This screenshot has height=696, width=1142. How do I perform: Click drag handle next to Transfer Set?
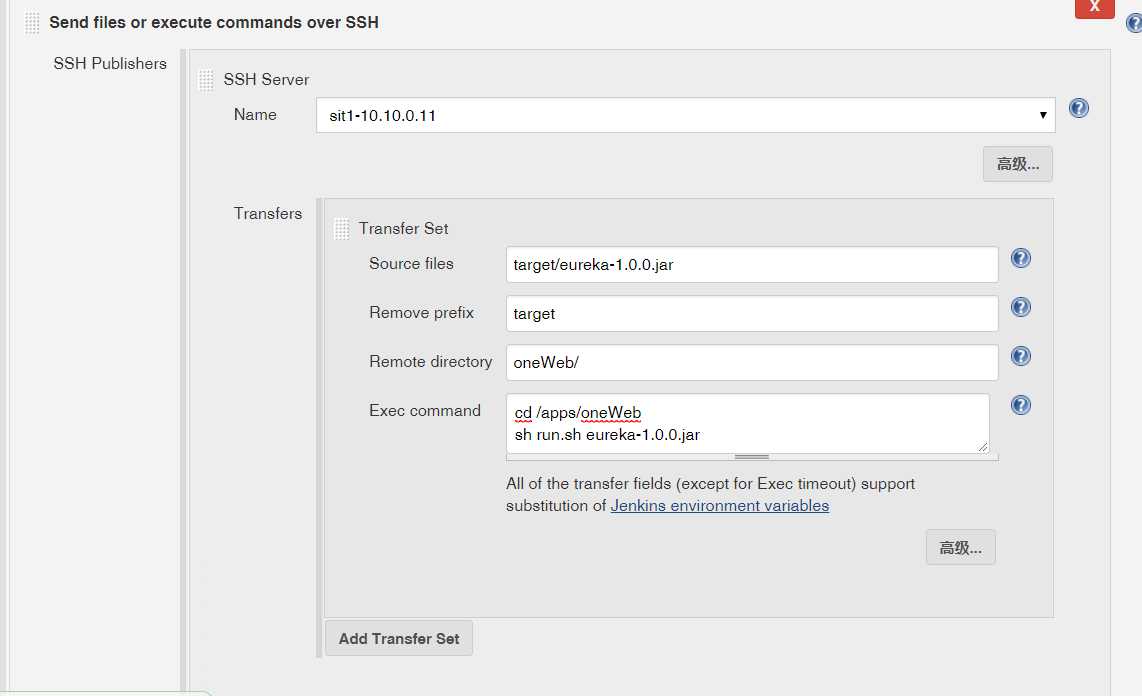tap(341, 229)
